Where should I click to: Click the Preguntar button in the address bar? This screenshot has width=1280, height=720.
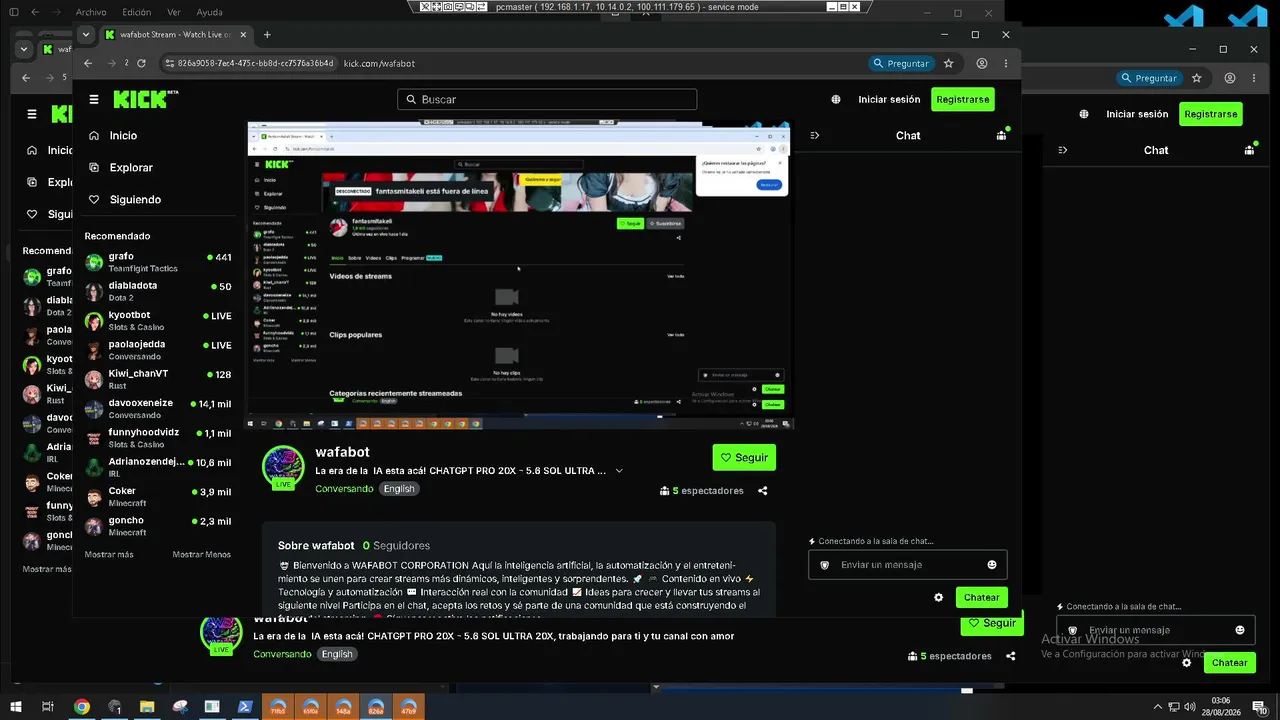(x=901, y=63)
